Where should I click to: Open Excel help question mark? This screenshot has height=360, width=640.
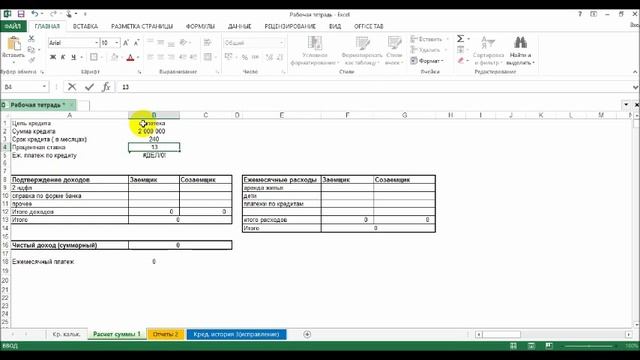[x=580, y=14]
